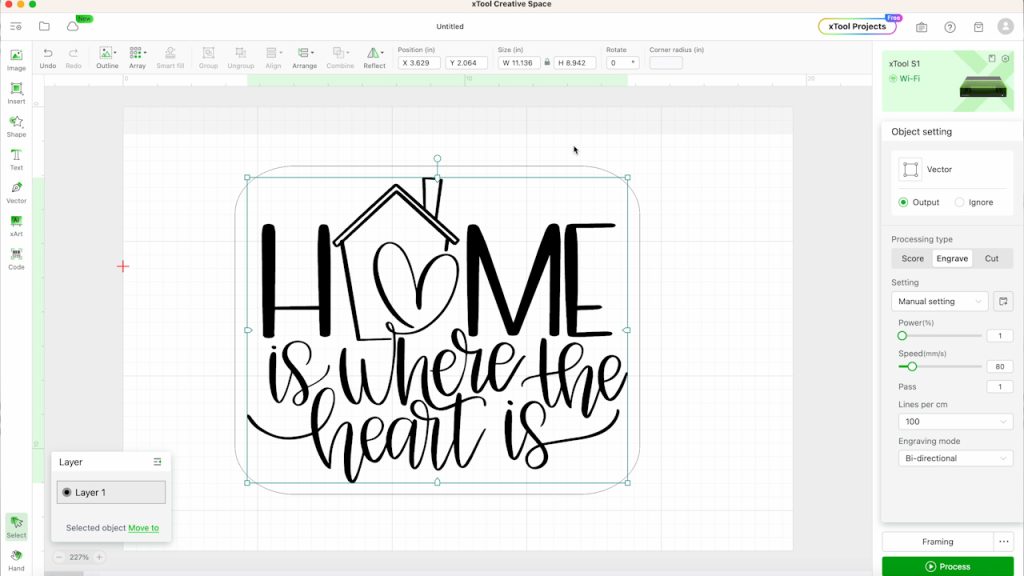This screenshot has width=1024, height=576.
Task: Click the Speed slider handle
Action: [912, 366]
